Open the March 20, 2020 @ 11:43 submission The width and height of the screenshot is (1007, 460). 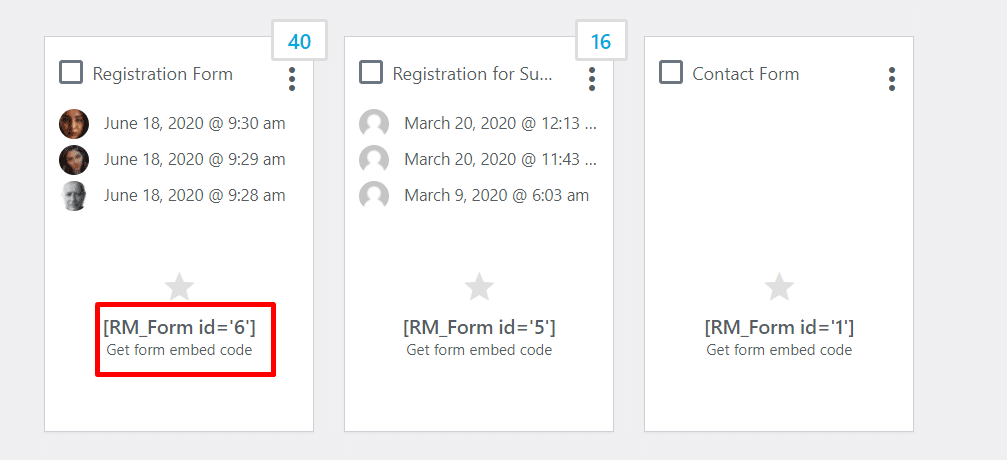500,160
